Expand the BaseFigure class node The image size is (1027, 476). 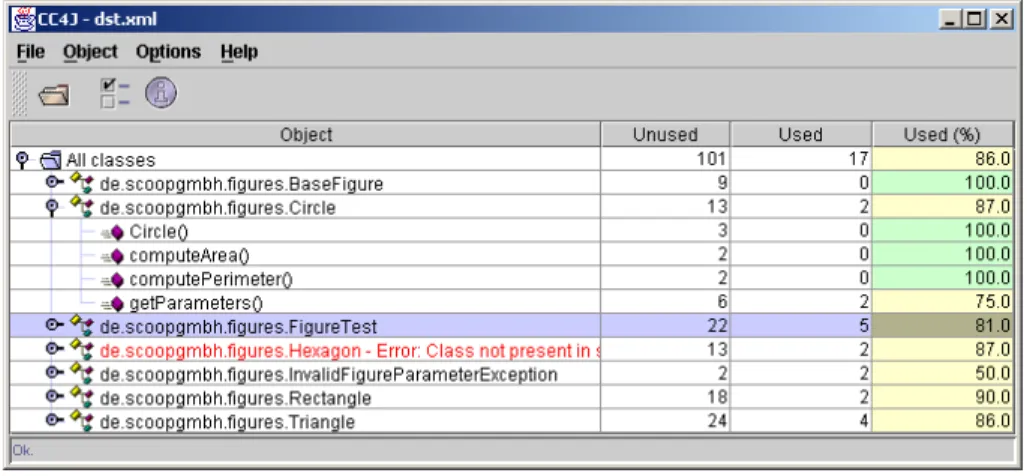[x=55, y=183]
